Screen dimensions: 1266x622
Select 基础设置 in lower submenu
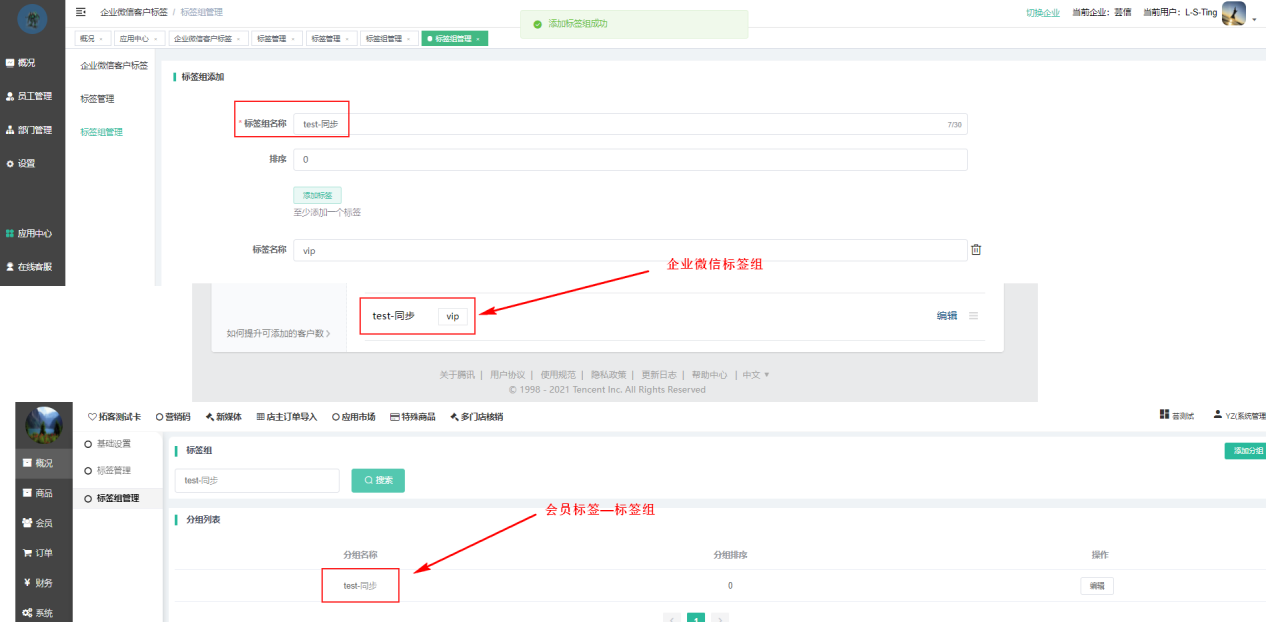(113, 443)
